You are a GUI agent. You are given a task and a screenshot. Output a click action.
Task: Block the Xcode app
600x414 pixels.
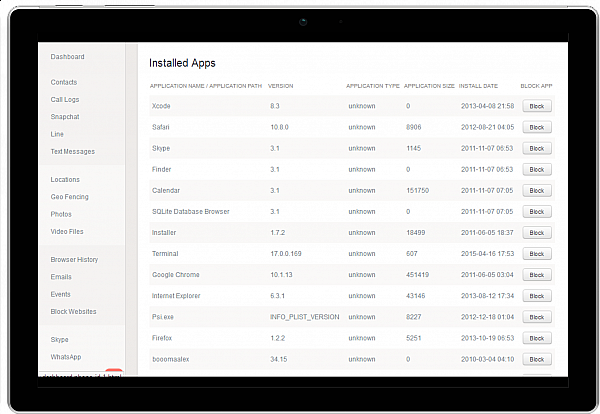click(536, 106)
